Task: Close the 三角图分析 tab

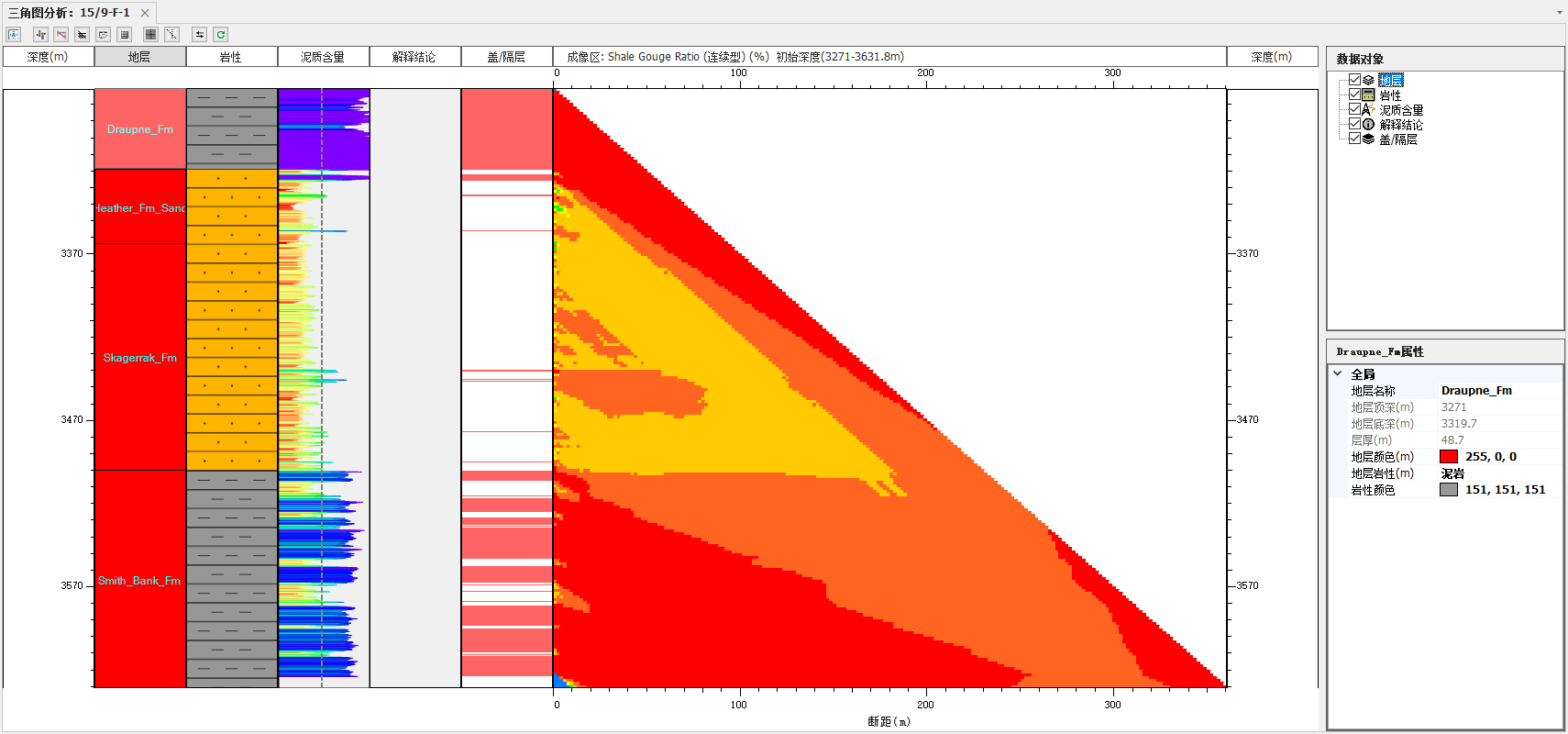Action: [x=145, y=13]
